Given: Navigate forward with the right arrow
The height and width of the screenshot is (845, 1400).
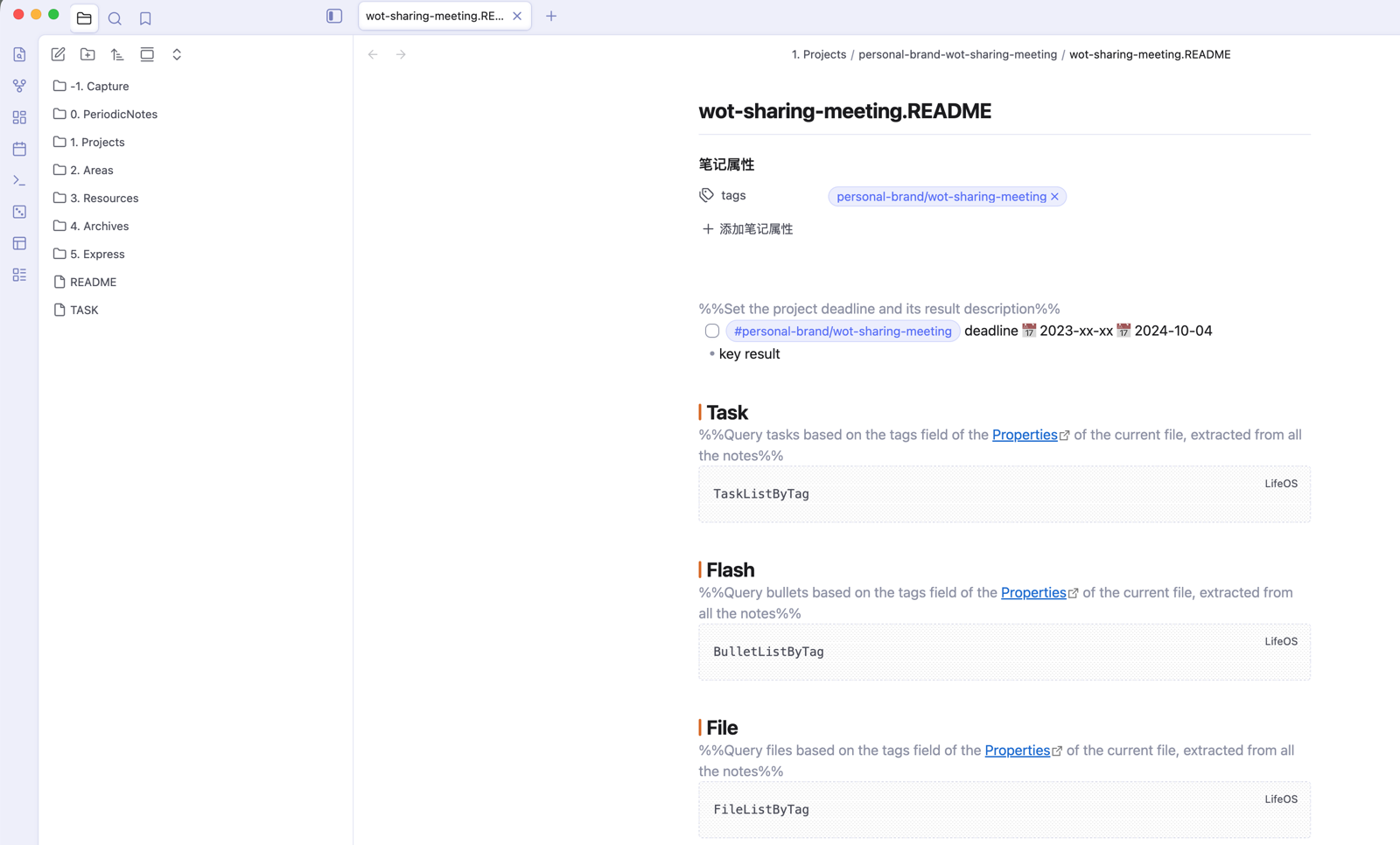Looking at the screenshot, I should coord(401,54).
